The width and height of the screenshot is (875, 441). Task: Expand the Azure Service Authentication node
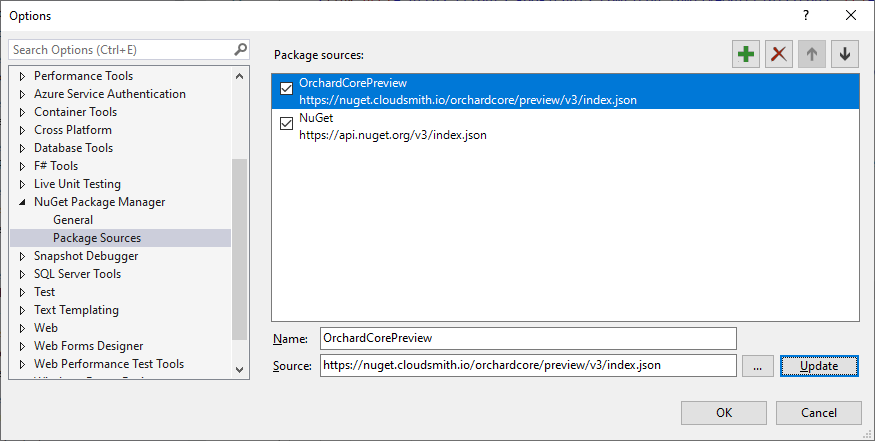tap(22, 94)
